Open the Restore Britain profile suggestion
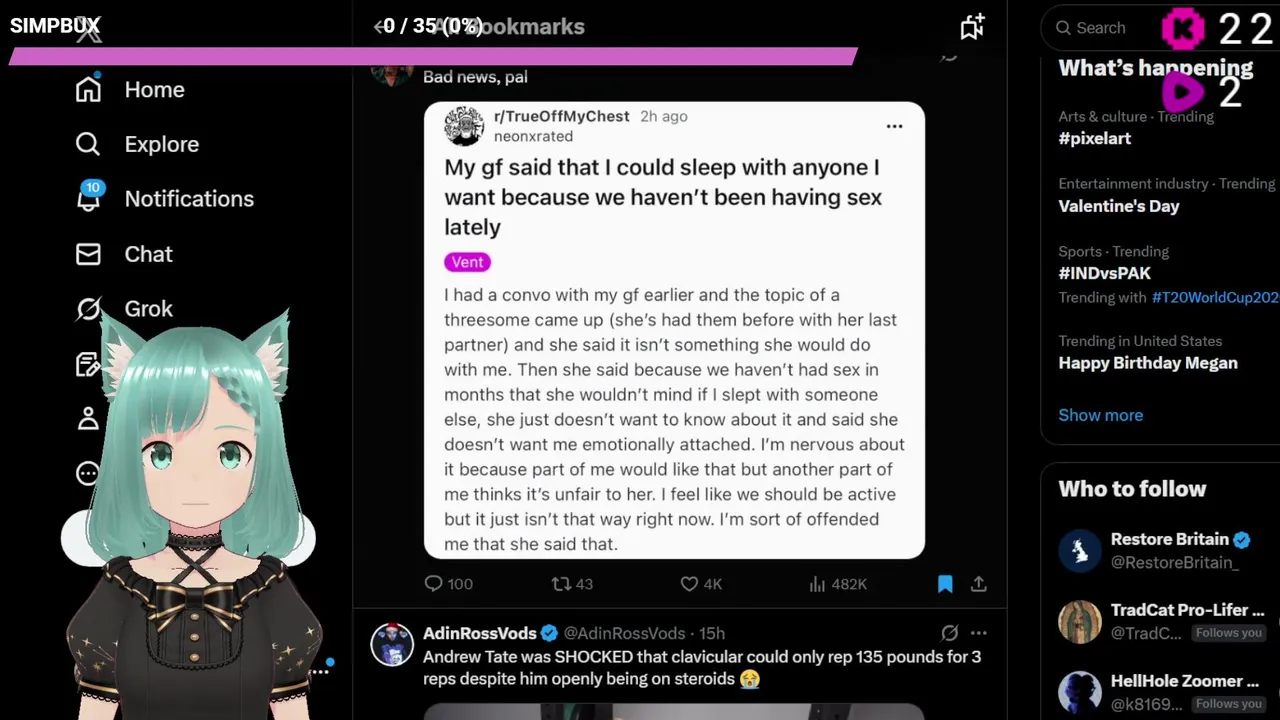 pyautogui.click(x=1168, y=550)
